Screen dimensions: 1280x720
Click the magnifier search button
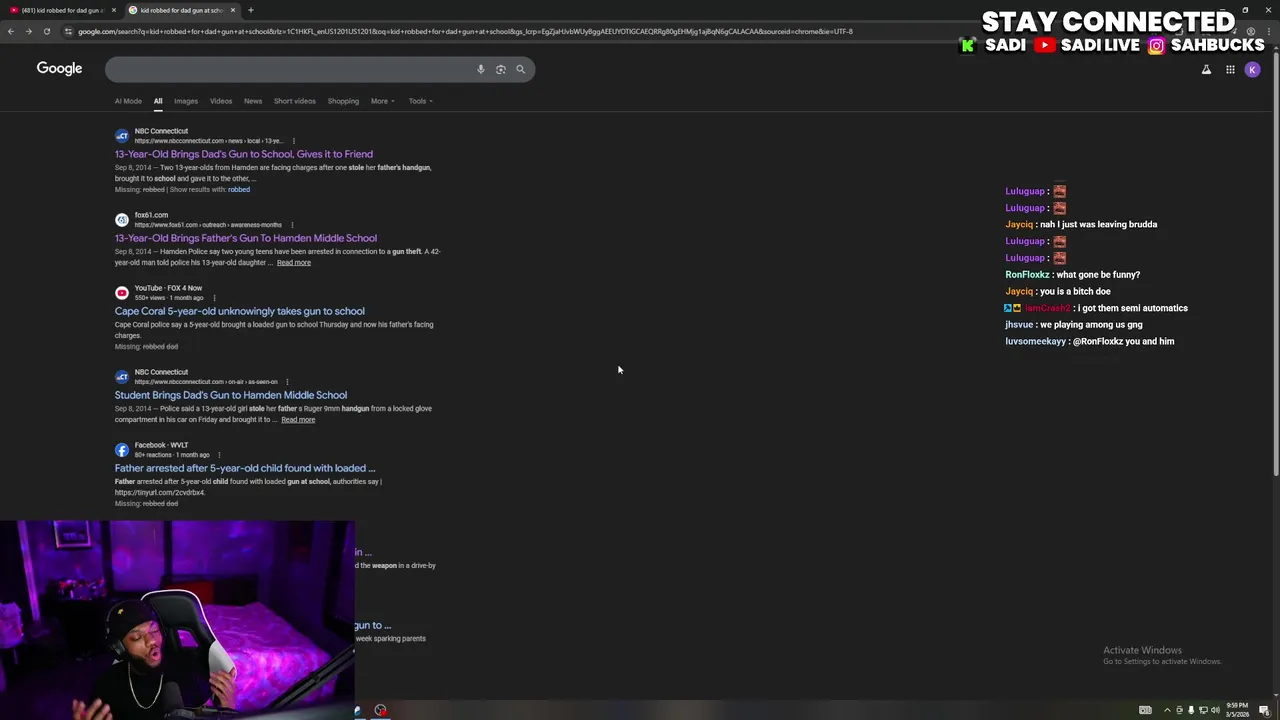[x=520, y=69]
